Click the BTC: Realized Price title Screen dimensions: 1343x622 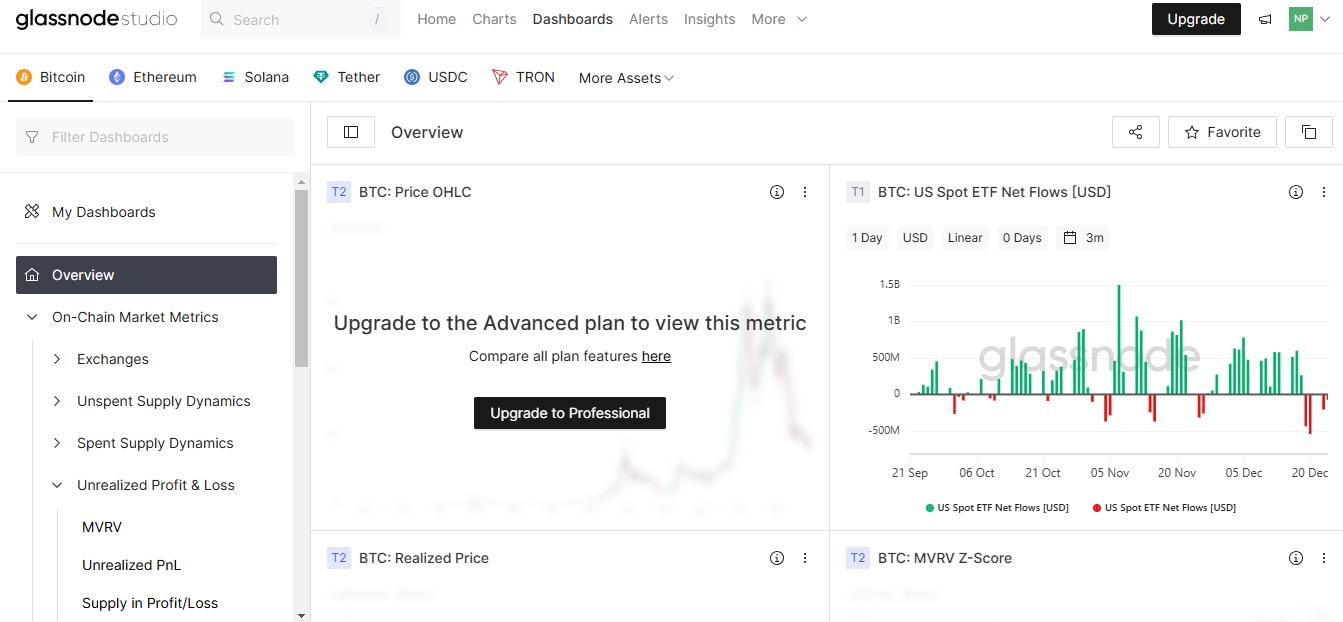pos(424,558)
